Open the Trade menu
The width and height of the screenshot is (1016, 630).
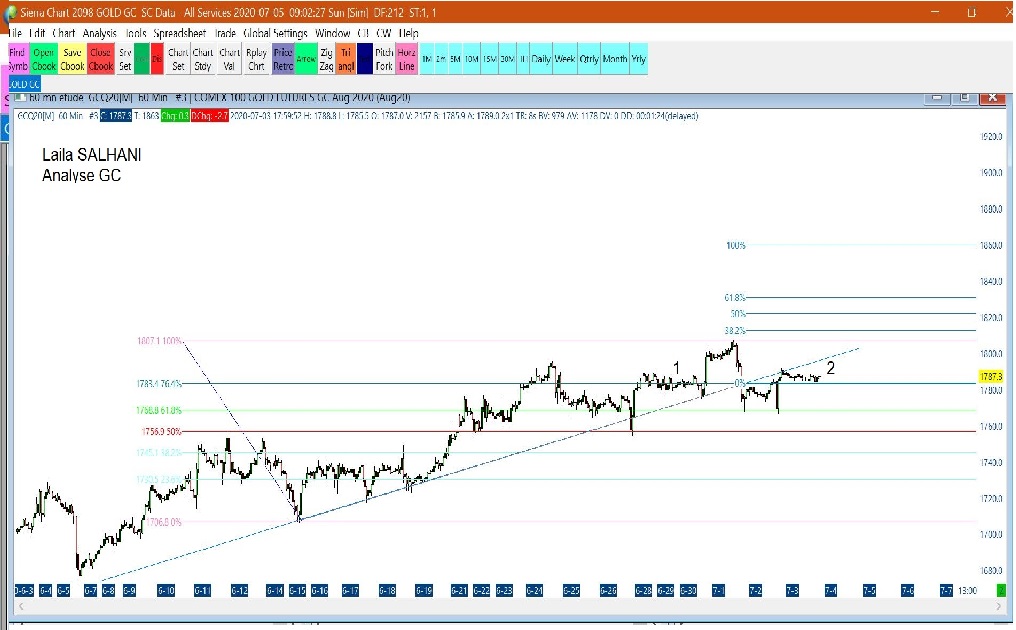tap(225, 33)
